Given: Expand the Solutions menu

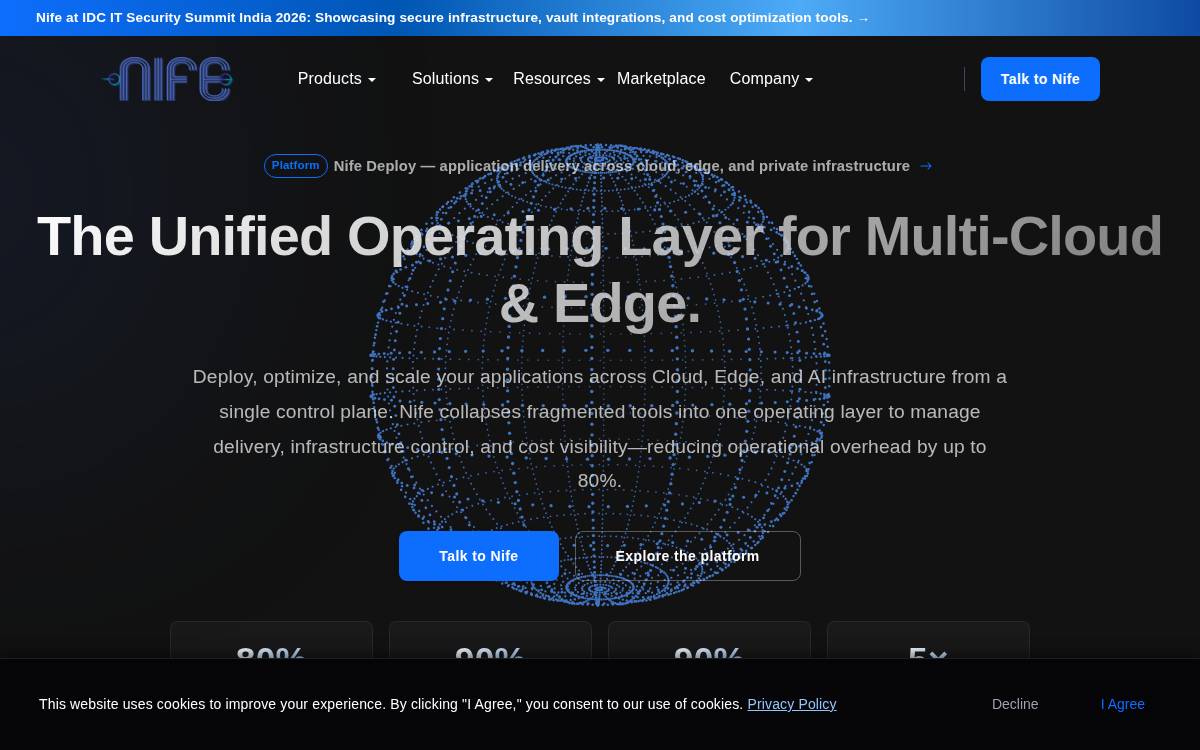Looking at the screenshot, I should 452,79.
